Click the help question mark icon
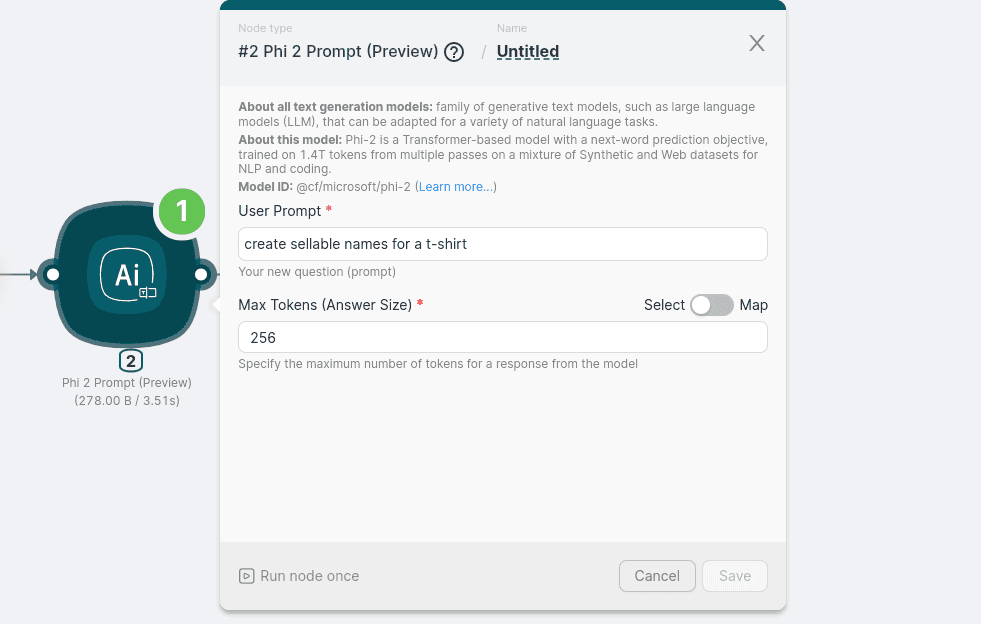The height and width of the screenshot is (624, 981). (454, 52)
